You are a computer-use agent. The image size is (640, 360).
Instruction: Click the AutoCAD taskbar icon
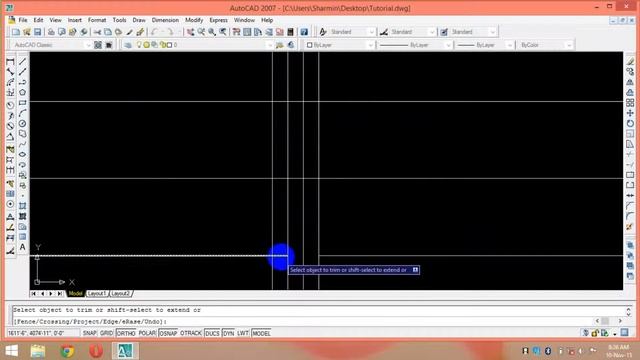(125, 351)
